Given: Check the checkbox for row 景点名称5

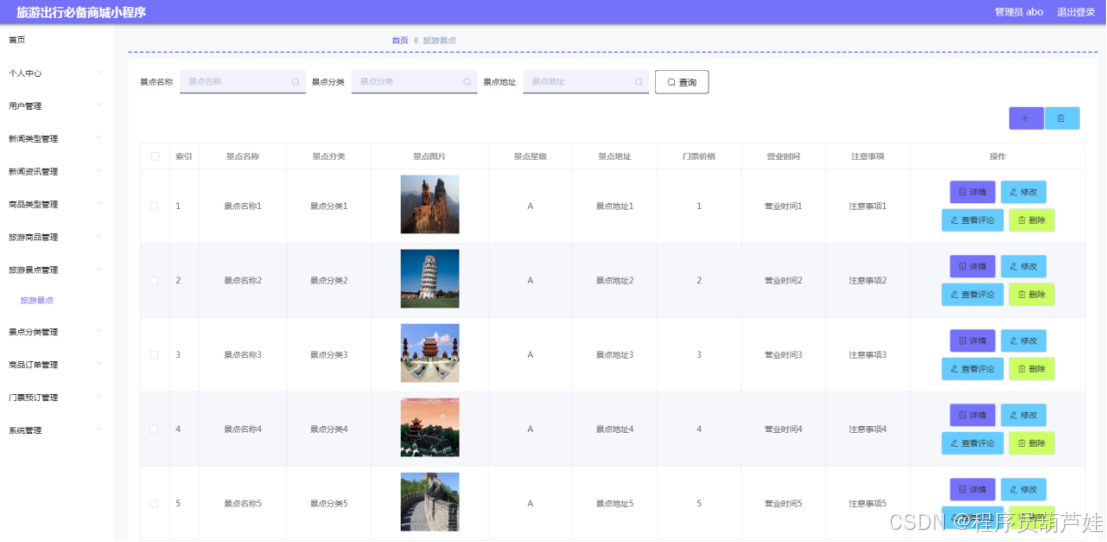Looking at the screenshot, I should tap(154, 503).
